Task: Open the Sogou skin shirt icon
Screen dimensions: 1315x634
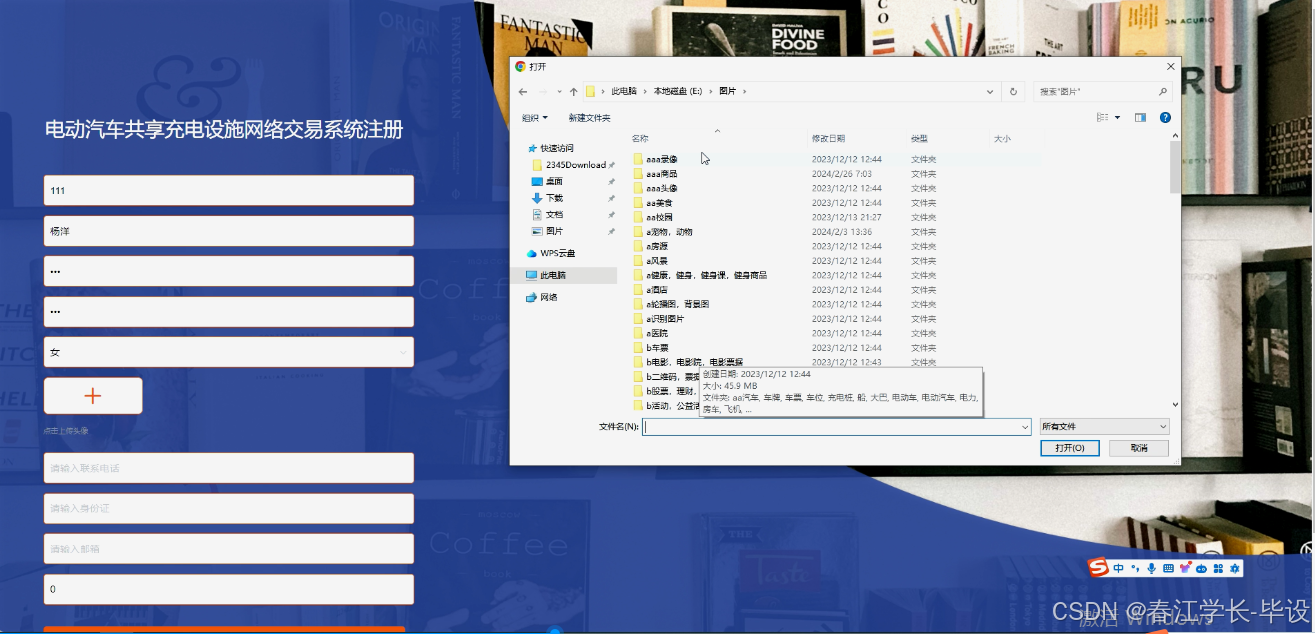Action: pos(1185,568)
